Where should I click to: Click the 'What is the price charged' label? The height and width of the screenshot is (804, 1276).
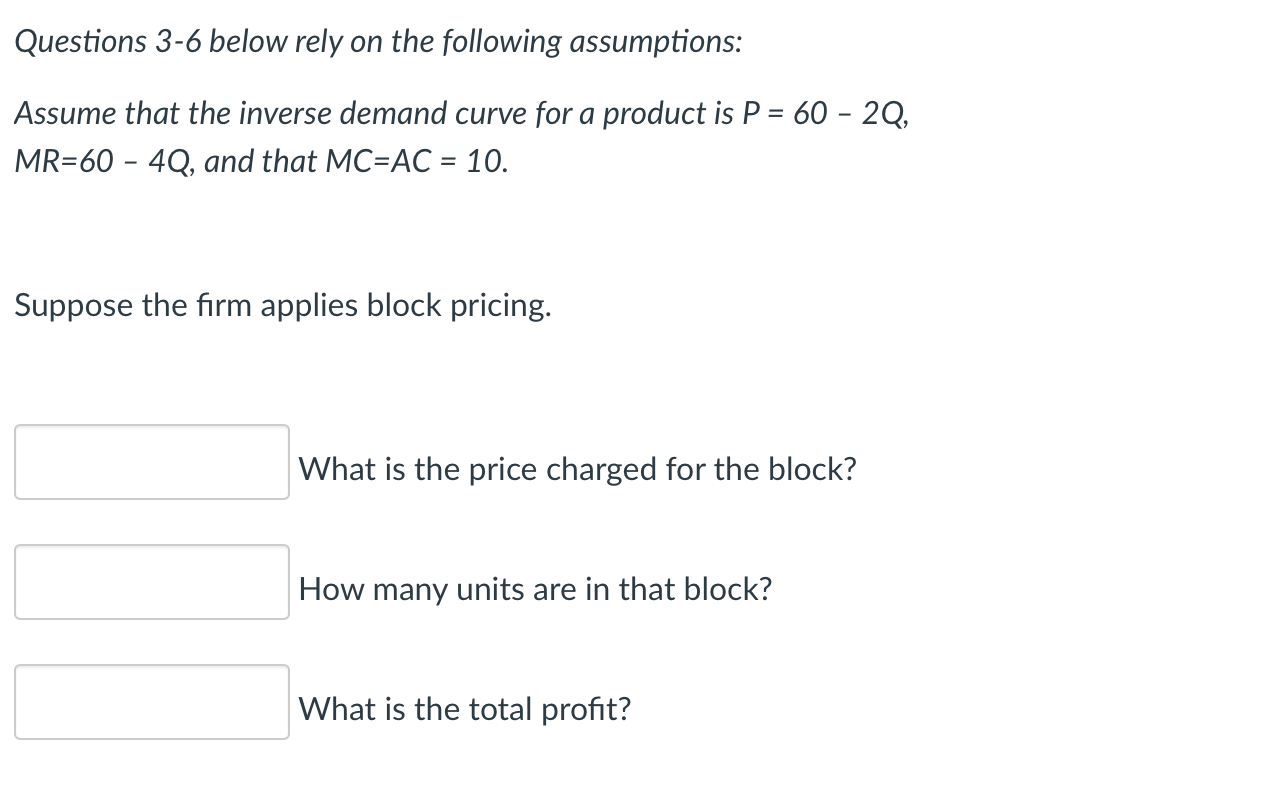click(577, 469)
